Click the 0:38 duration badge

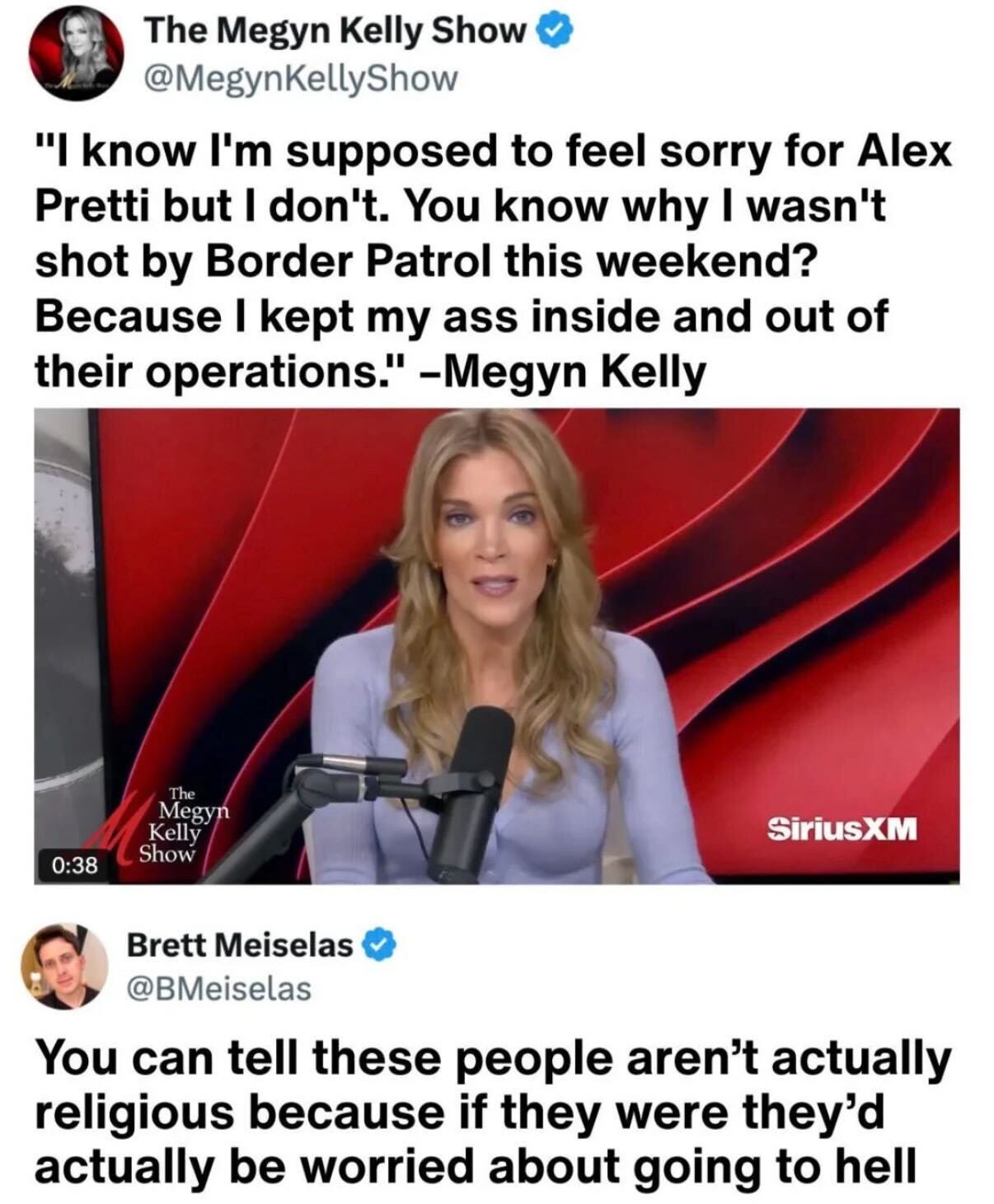[75, 865]
